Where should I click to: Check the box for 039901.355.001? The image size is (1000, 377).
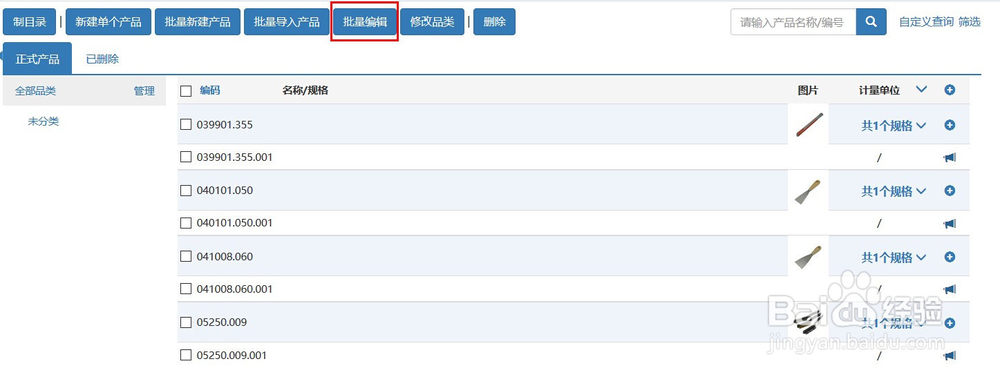(186, 157)
